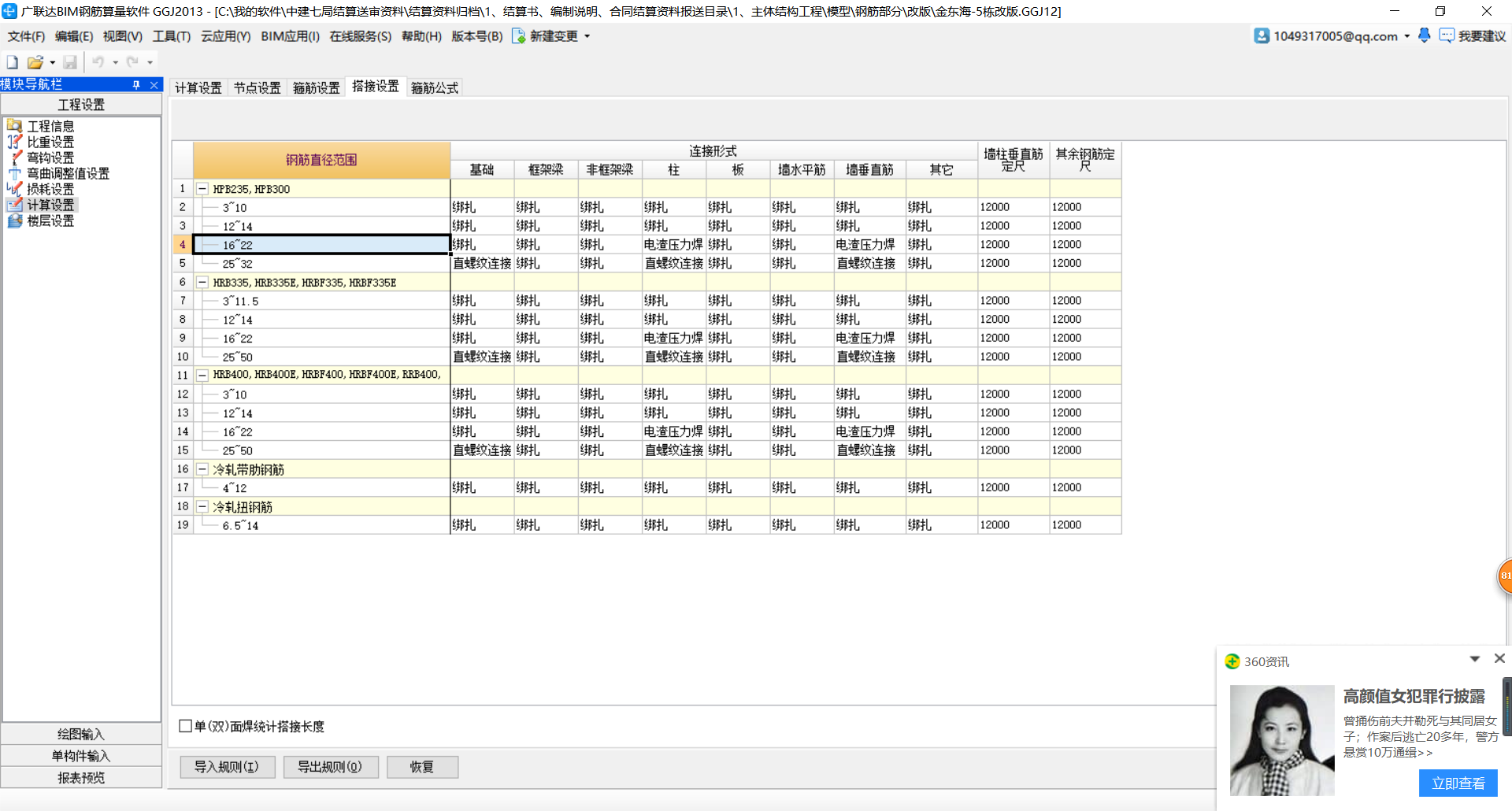Click the user account avatar icon
Viewport: 1512px width, 811px height.
pos(1262,36)
